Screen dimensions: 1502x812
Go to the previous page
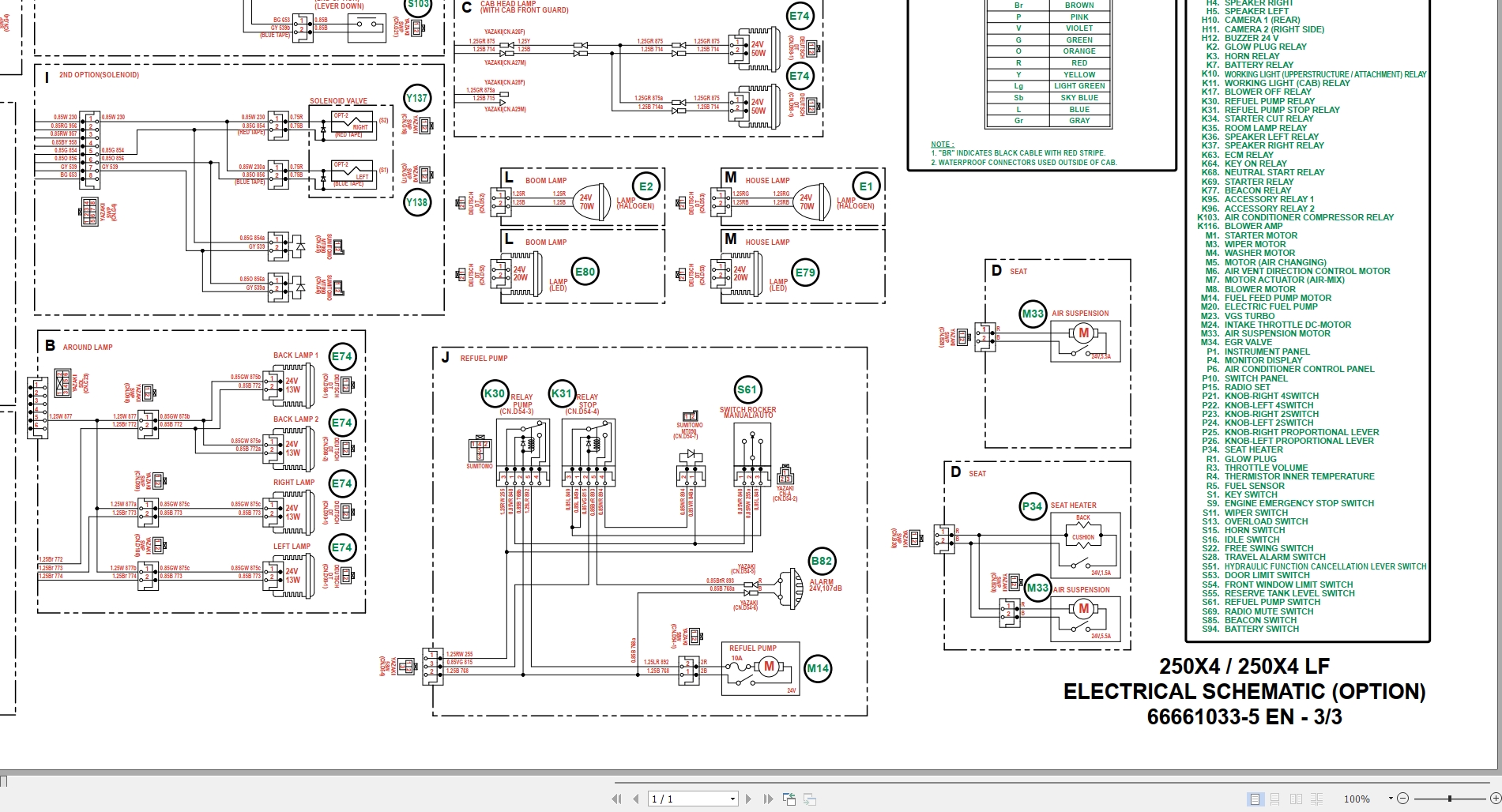[x=636, y=799]
